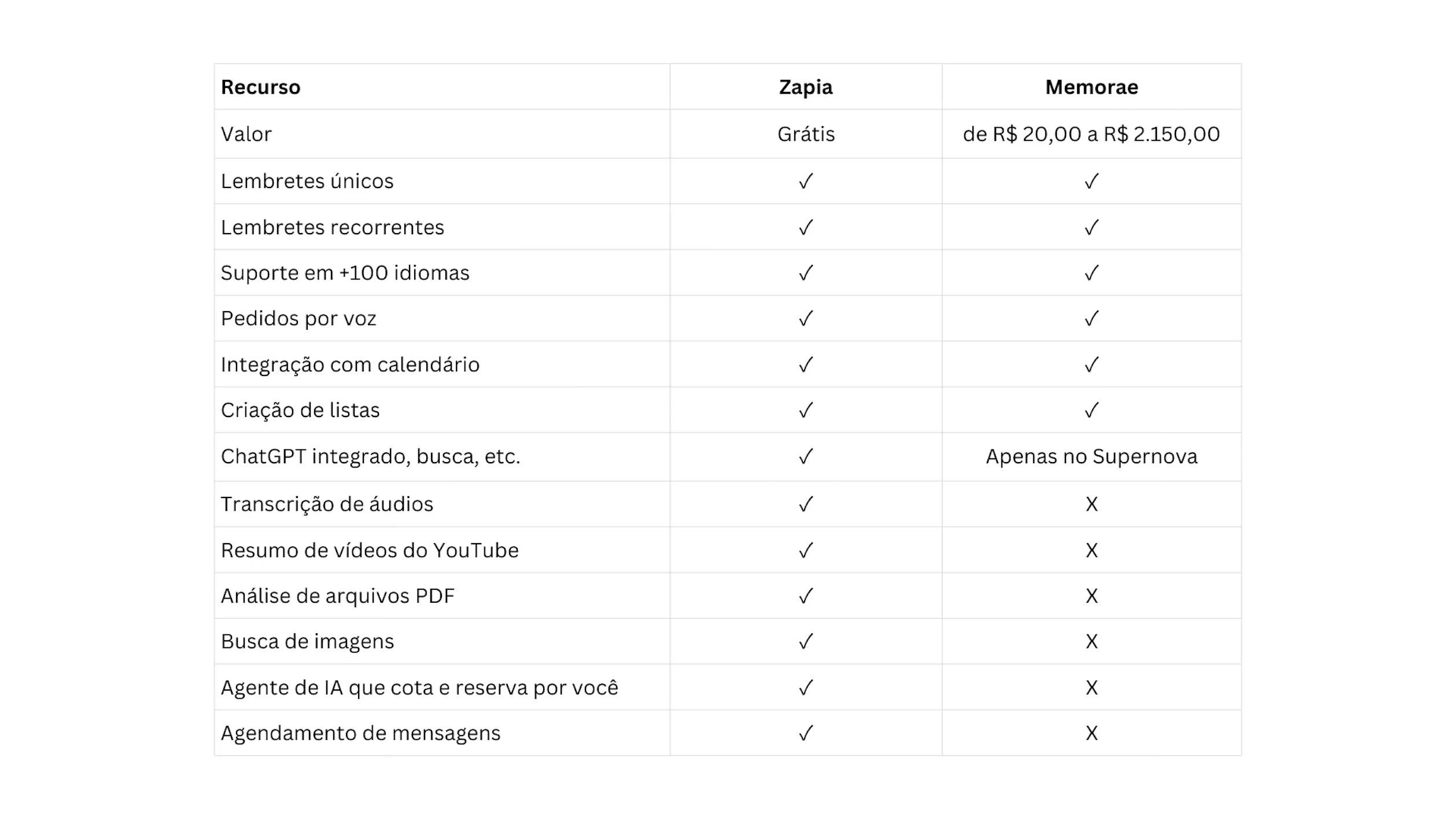Viewport: 1456px width, 819px height.
Task: Click 'Apenas no Supernova' cell text
Action: pyautogui.click(x=1092, y=457)
